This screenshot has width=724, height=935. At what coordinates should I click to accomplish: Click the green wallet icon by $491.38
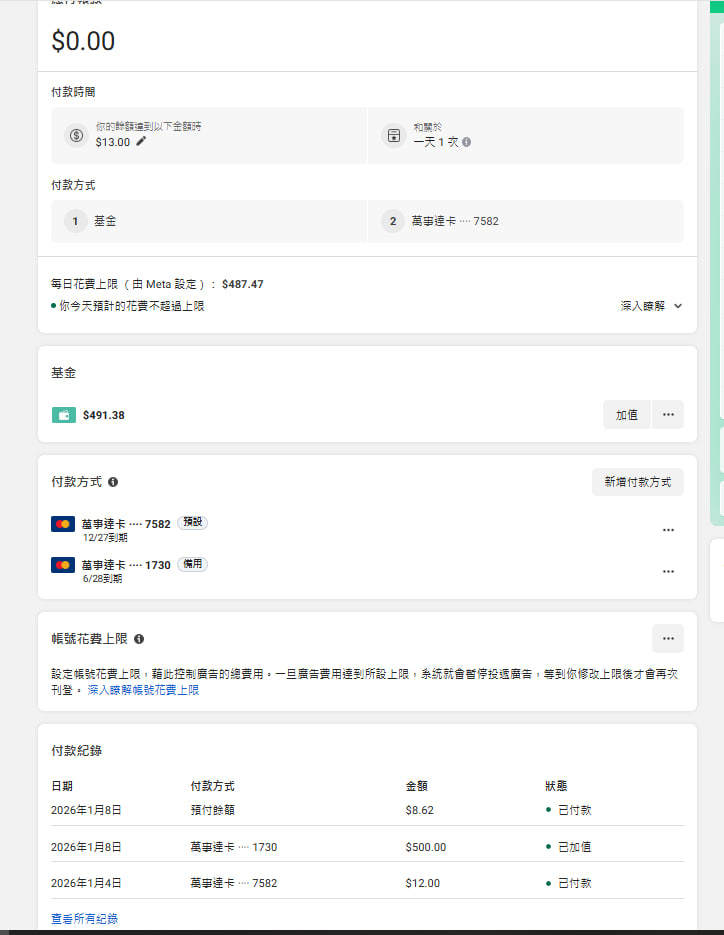[x=64, y=415]
